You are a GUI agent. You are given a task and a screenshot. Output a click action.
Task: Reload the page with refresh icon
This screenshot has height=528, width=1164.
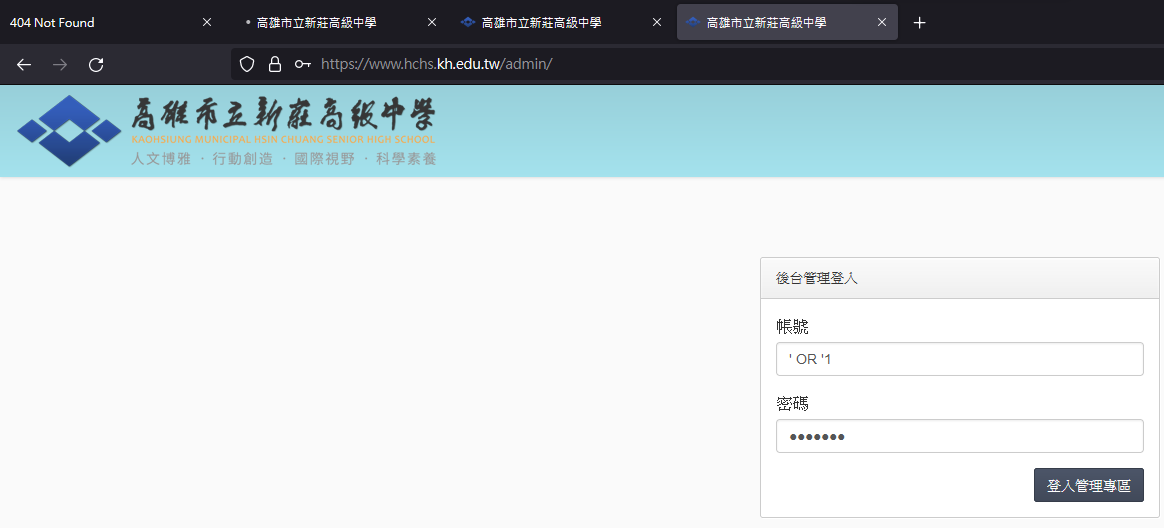coord(96,65)
